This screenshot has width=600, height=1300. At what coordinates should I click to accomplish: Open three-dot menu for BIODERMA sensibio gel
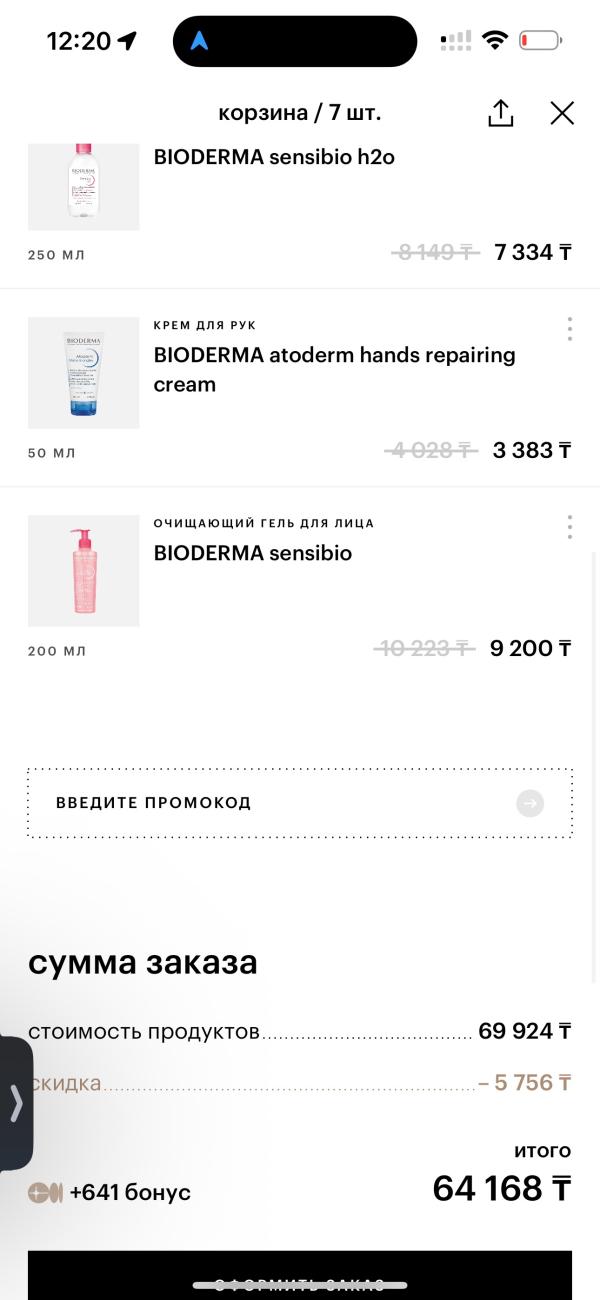coord(569,527)
